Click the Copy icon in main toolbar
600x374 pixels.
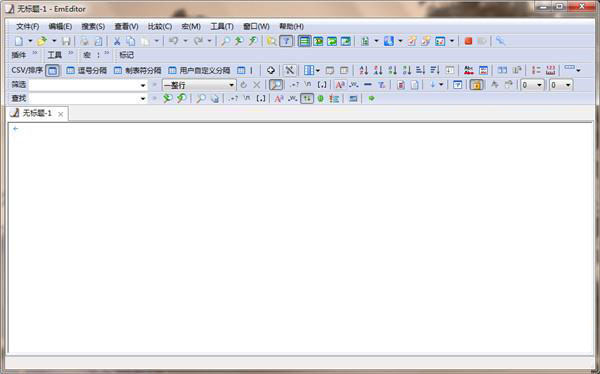[131, 41]
